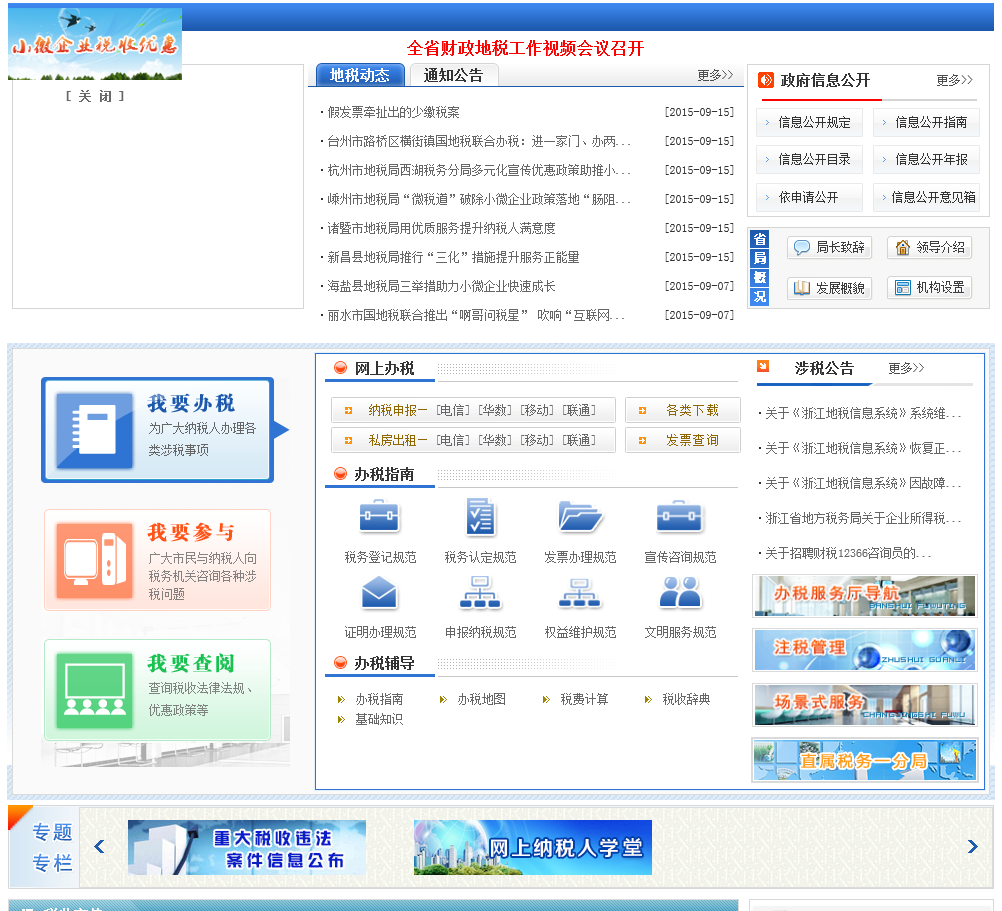Screen dimensions: 1002x911
Task: Advance 专题专栏 carousel with right arrow
Action: click(x=972, y=846)
